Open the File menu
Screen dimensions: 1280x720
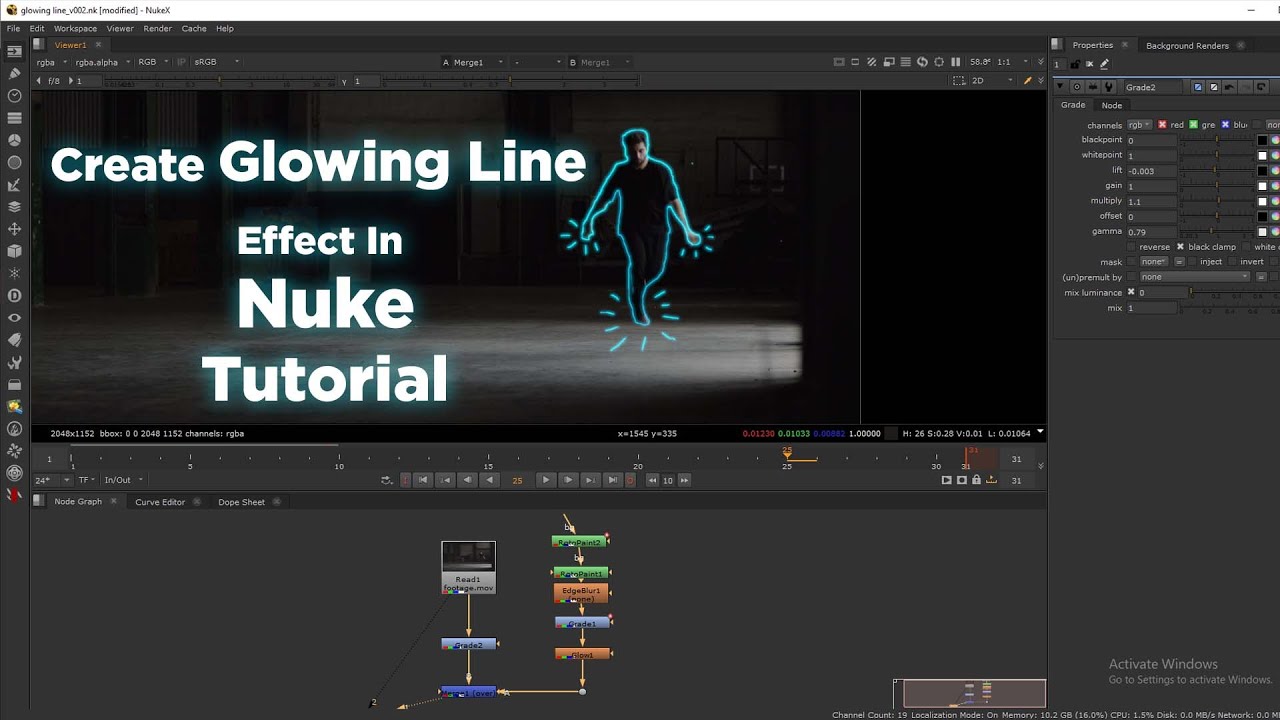pos(13,28)
